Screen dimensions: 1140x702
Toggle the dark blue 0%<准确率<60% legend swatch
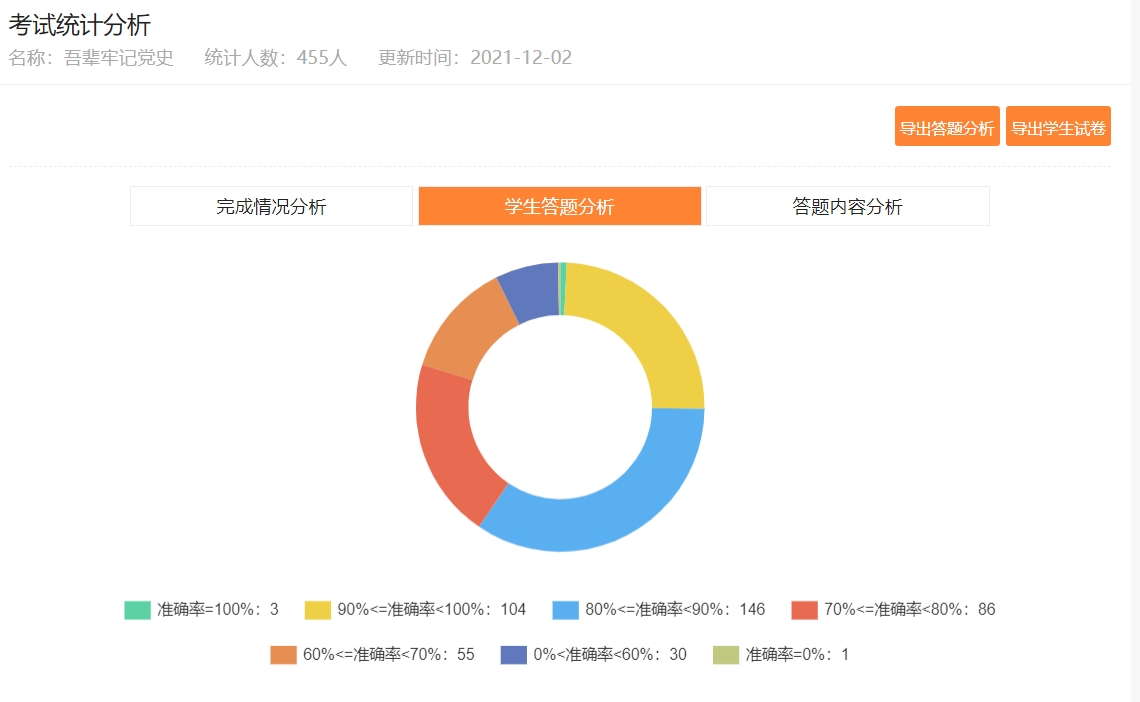coord(513,655)
